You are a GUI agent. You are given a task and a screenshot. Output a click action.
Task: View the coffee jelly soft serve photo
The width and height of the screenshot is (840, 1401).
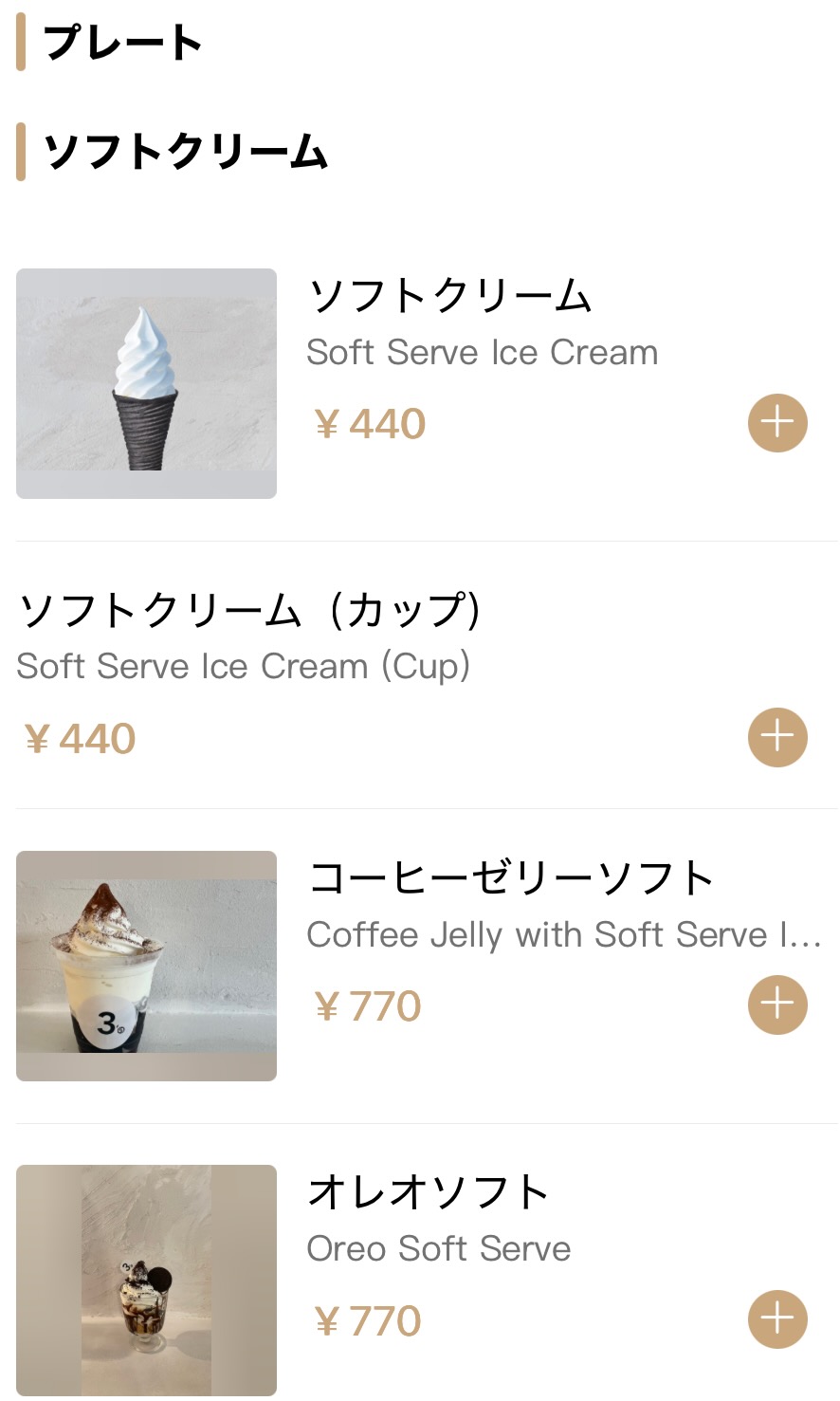[146, 966]
